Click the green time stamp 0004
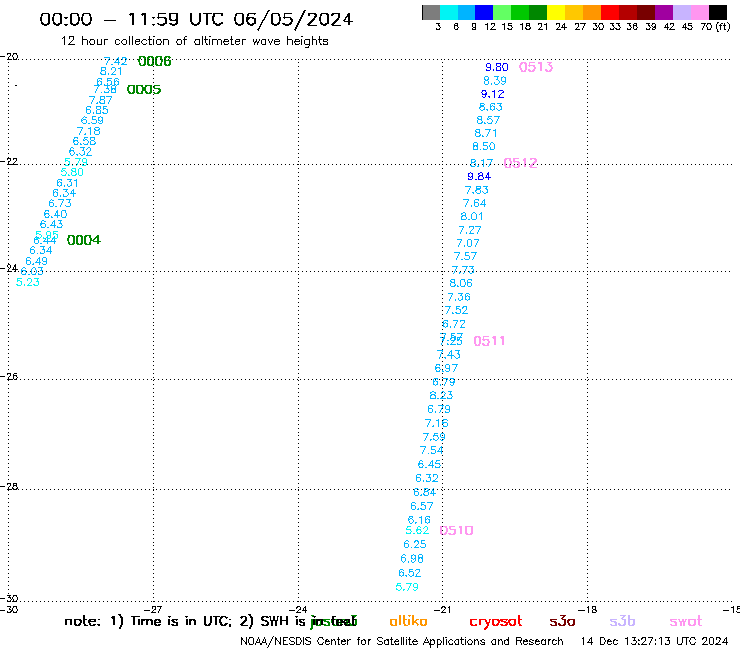The image size is (740, 650). [84, 240]
